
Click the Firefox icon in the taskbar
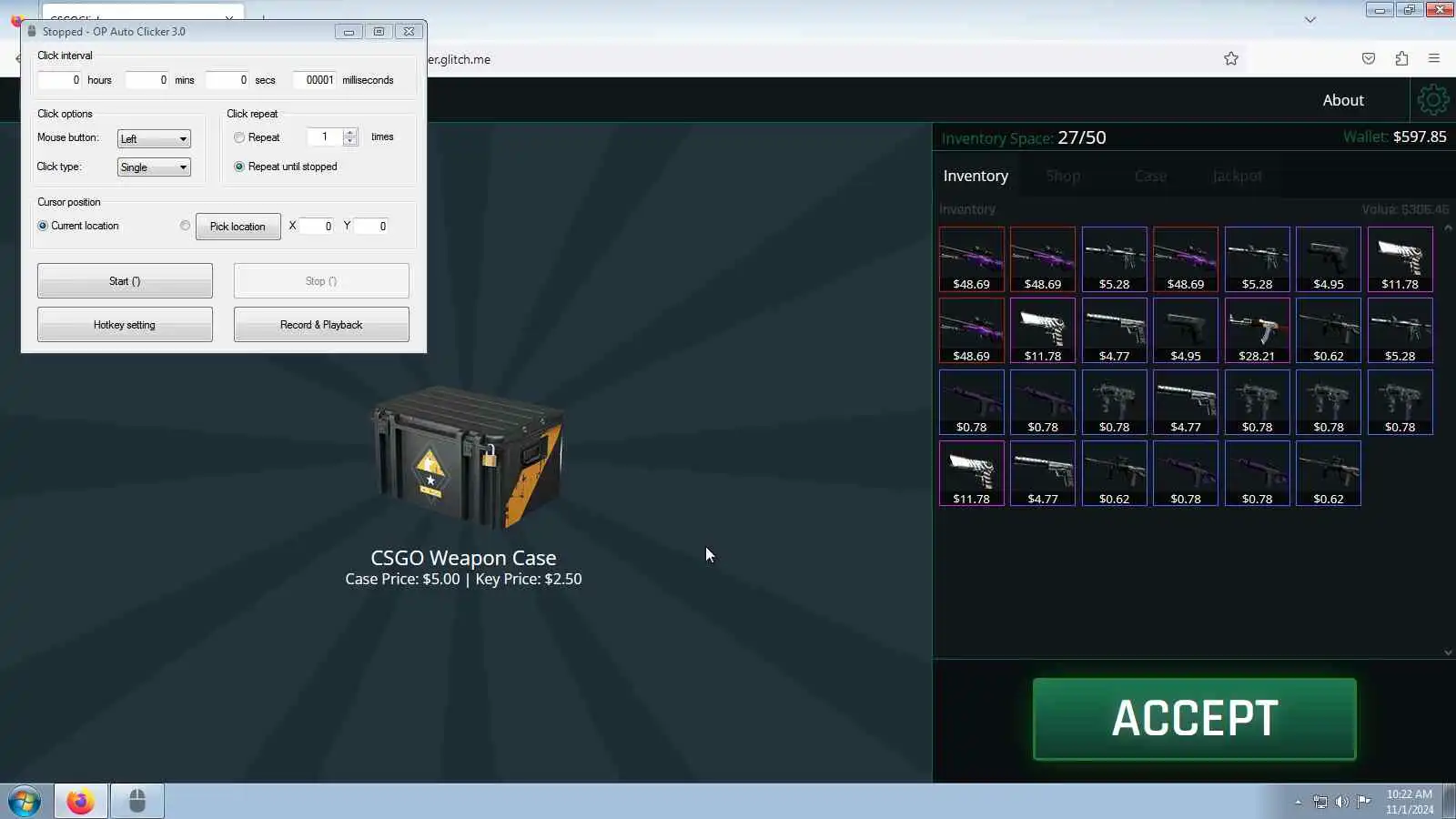point(81,802)
